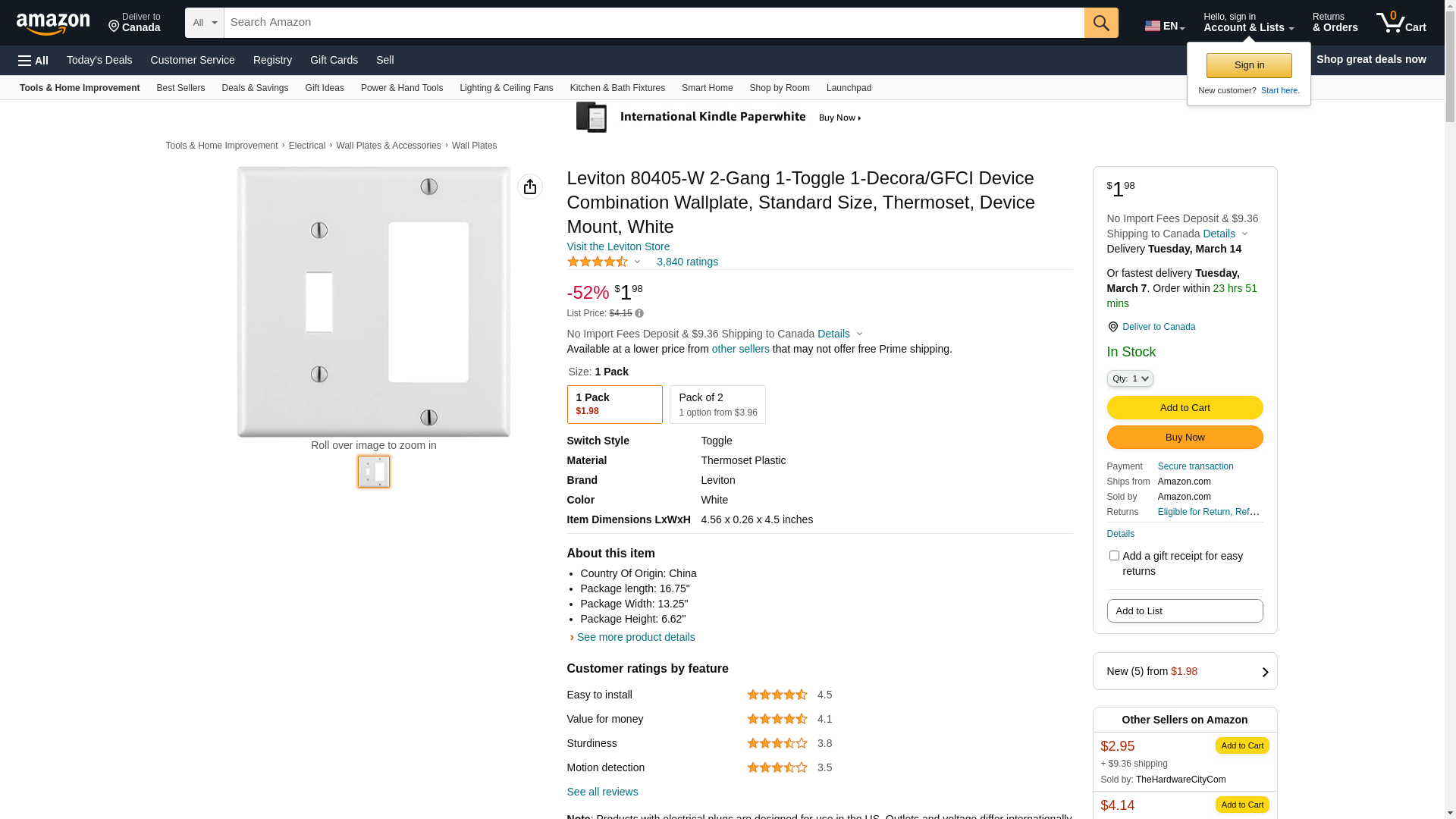Open Today's Deals in navigation bar
This screenshot has height=819, width=1456.
click(99, 60)
